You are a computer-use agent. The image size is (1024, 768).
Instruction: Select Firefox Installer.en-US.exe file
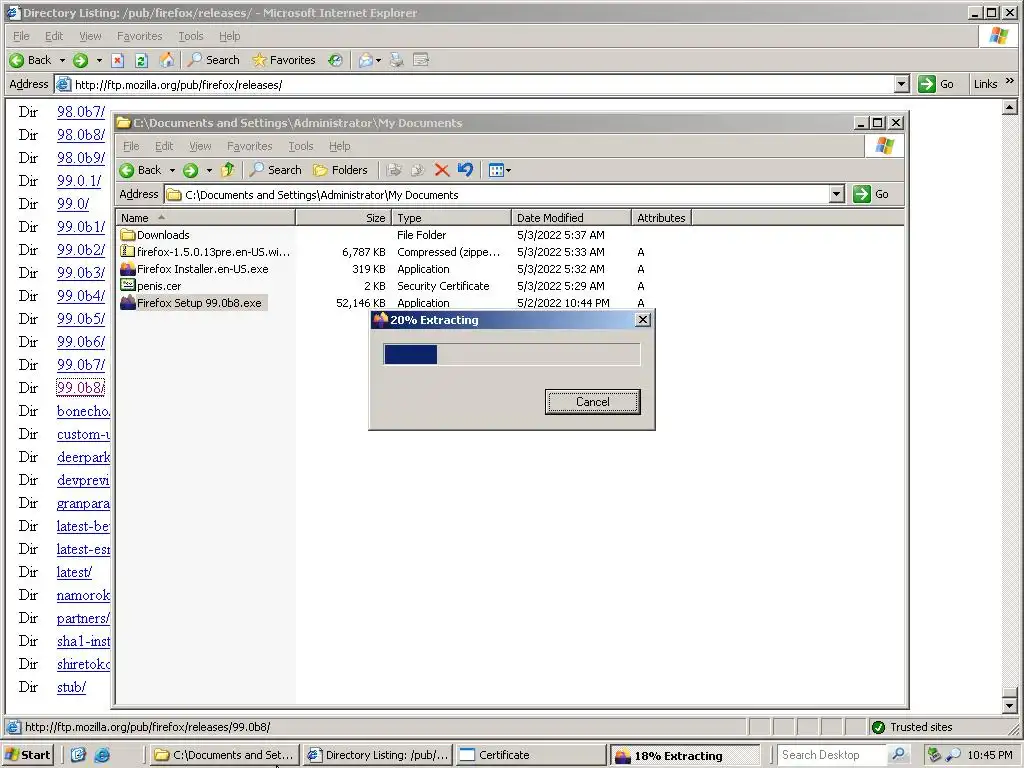pyautogui.click(x=194, y=269)
